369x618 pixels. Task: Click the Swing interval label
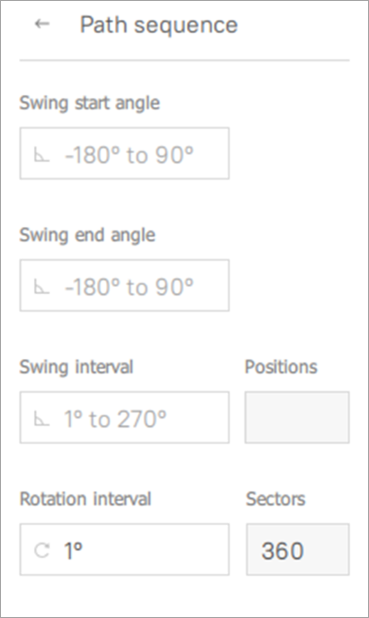click(x=76, y=367)
